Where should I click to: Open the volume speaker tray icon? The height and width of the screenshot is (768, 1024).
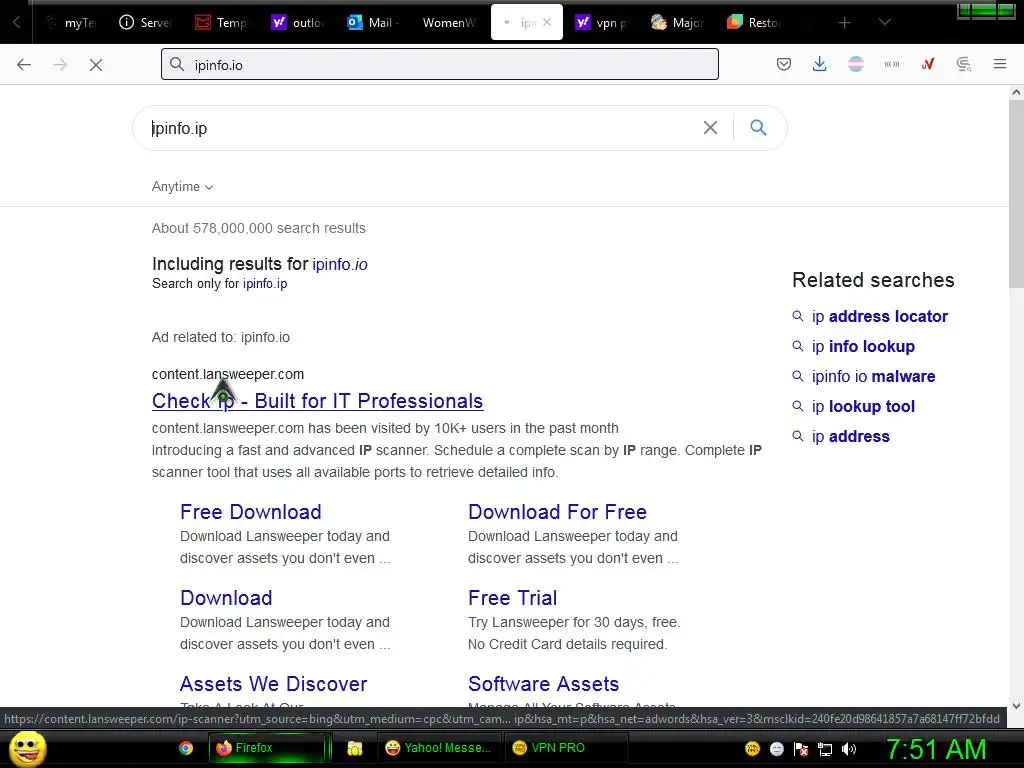(x=848, y=749)
